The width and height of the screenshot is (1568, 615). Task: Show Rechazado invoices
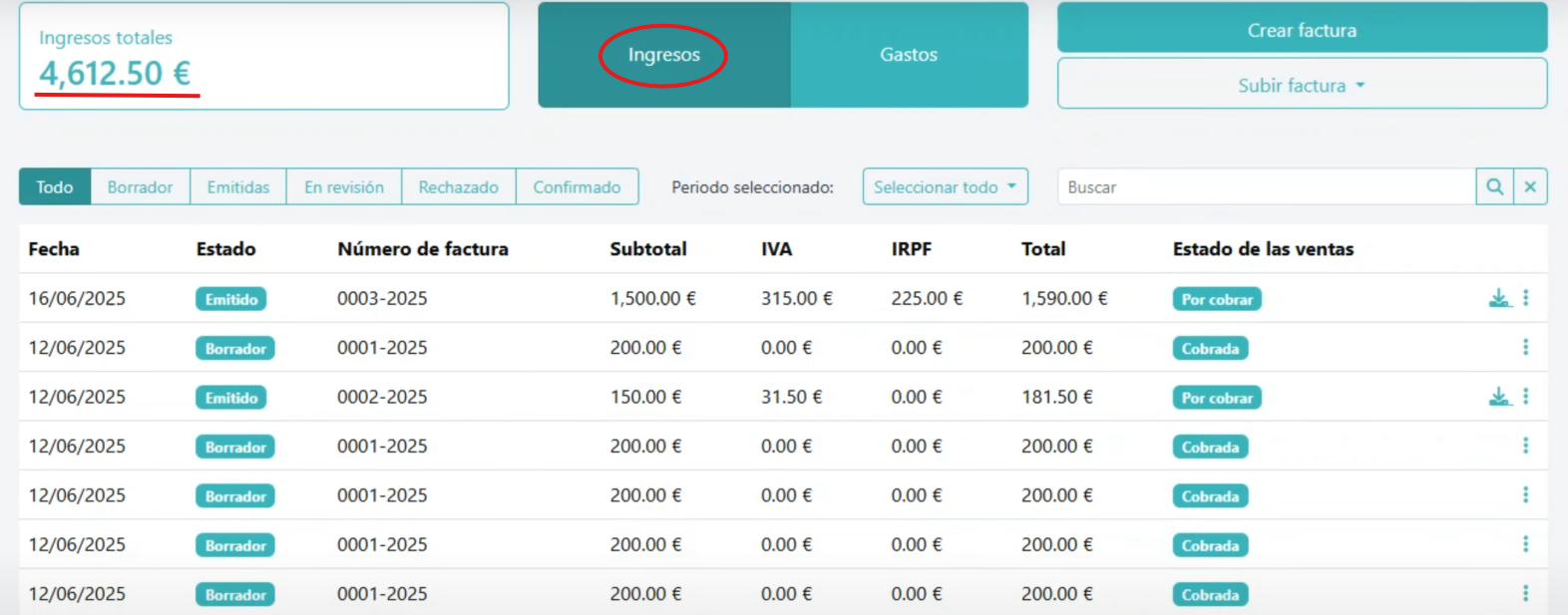point(458,186)
